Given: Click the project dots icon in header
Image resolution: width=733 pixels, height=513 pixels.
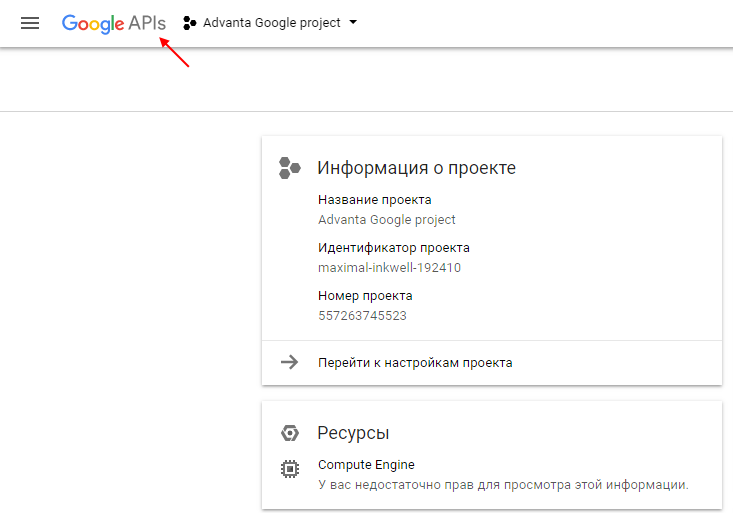Looking at the screenshot, I should click(x=190, y=23).
